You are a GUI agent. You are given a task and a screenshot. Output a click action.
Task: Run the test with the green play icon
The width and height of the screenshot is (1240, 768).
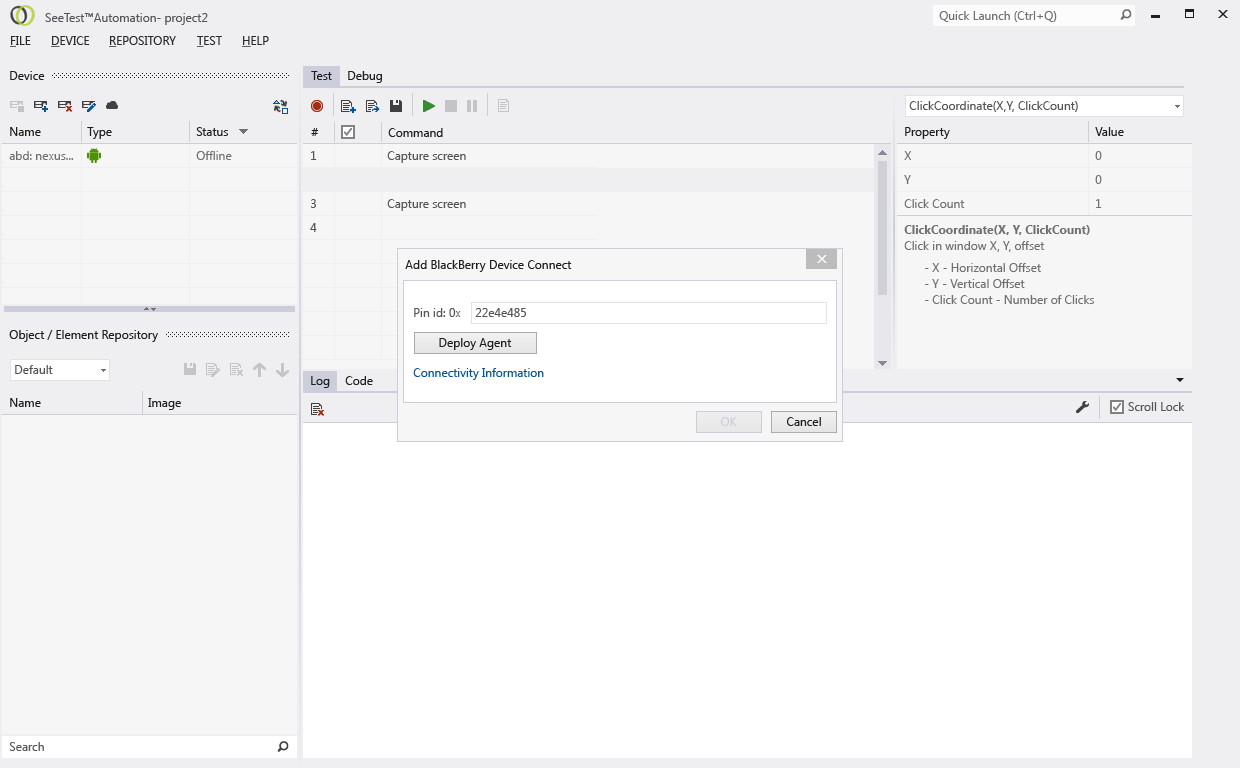[x=429, y=106]
